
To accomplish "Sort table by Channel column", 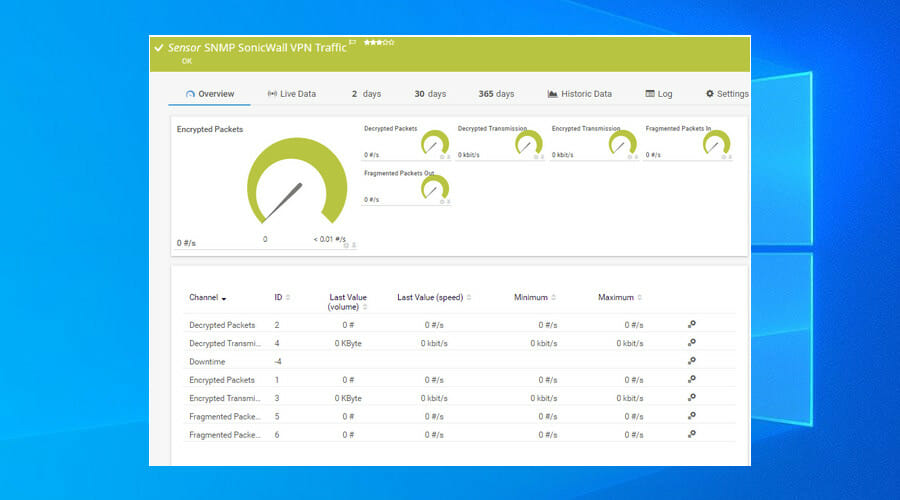I will click(207, 297).
